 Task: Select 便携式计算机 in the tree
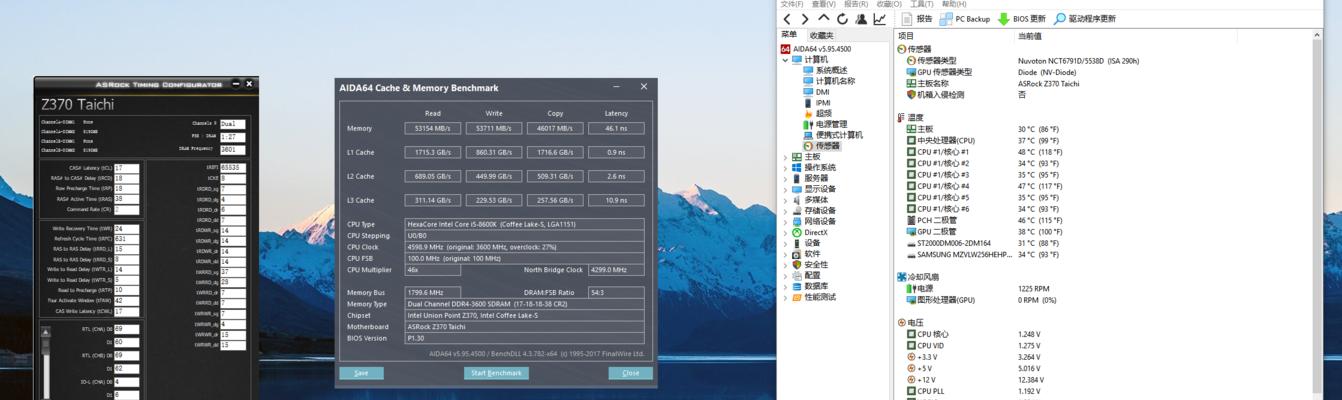(832, 135)
